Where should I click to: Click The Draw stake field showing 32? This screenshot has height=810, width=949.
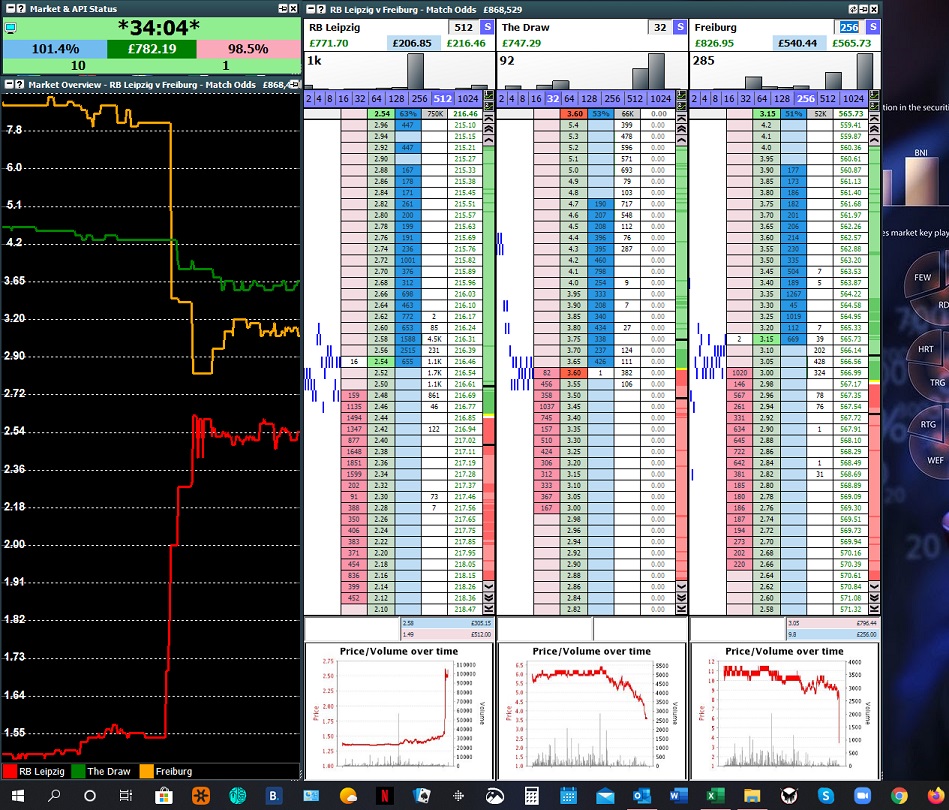(x=660, y=27)
